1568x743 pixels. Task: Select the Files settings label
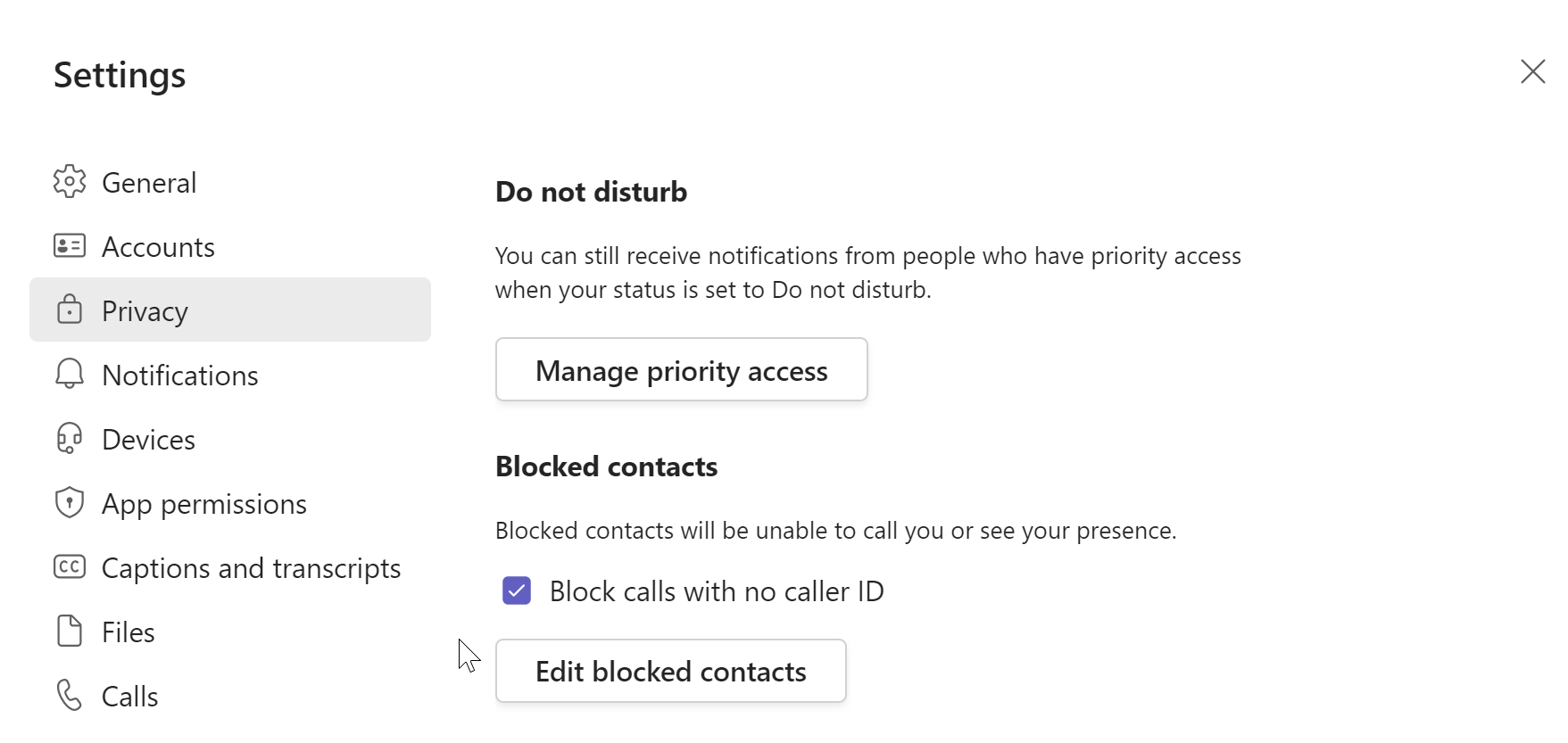129,632
